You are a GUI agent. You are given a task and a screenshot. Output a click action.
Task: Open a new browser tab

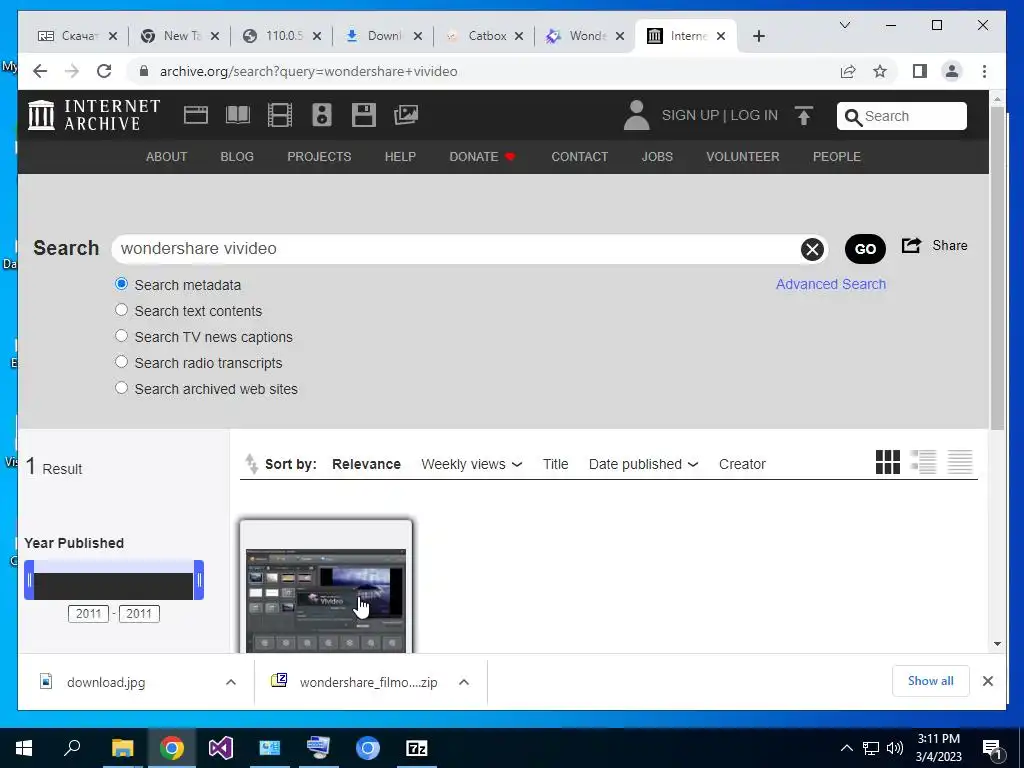[758, 36]
